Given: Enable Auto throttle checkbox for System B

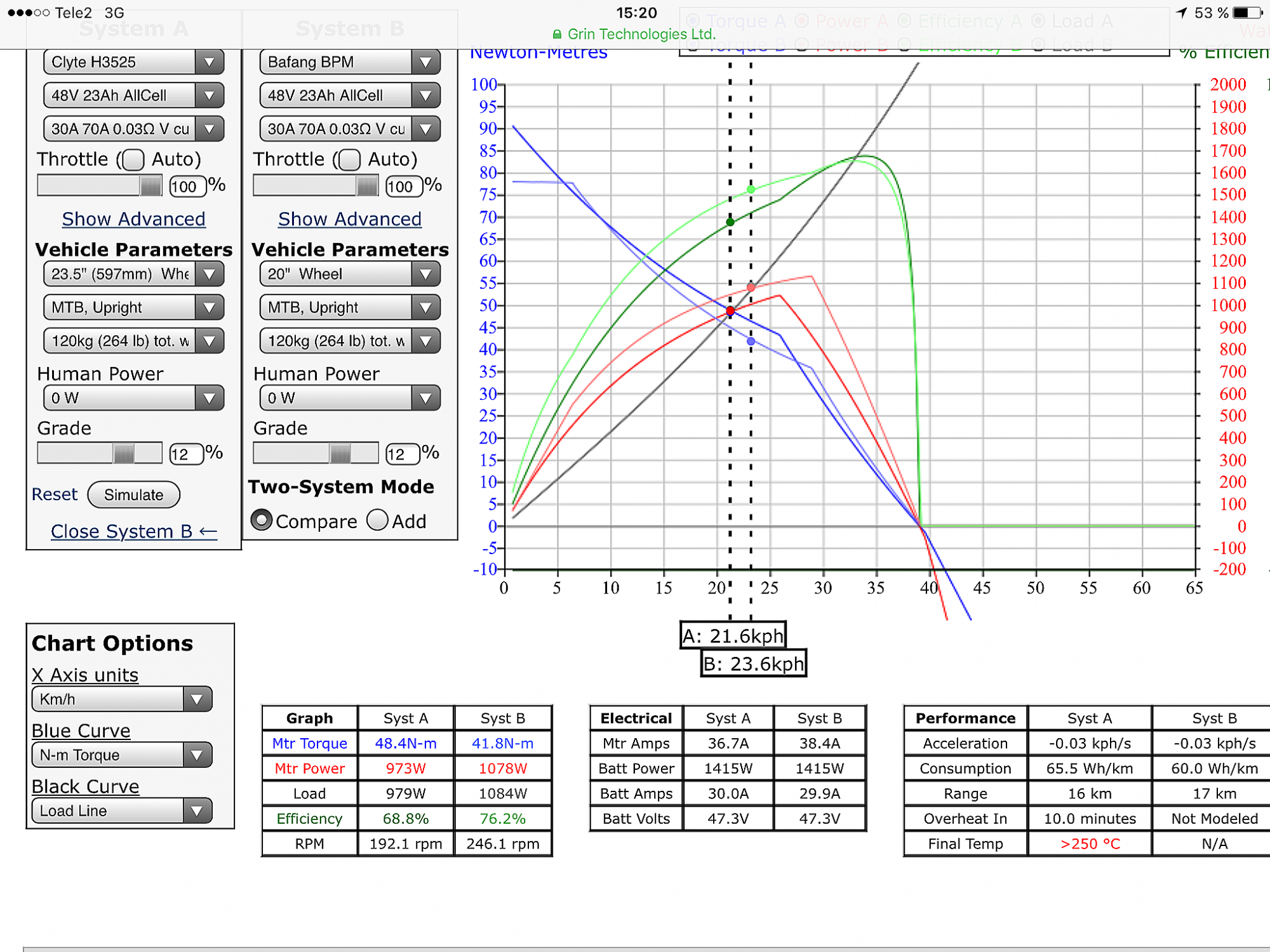Looking at the screenshot, I should pos(349,160).
